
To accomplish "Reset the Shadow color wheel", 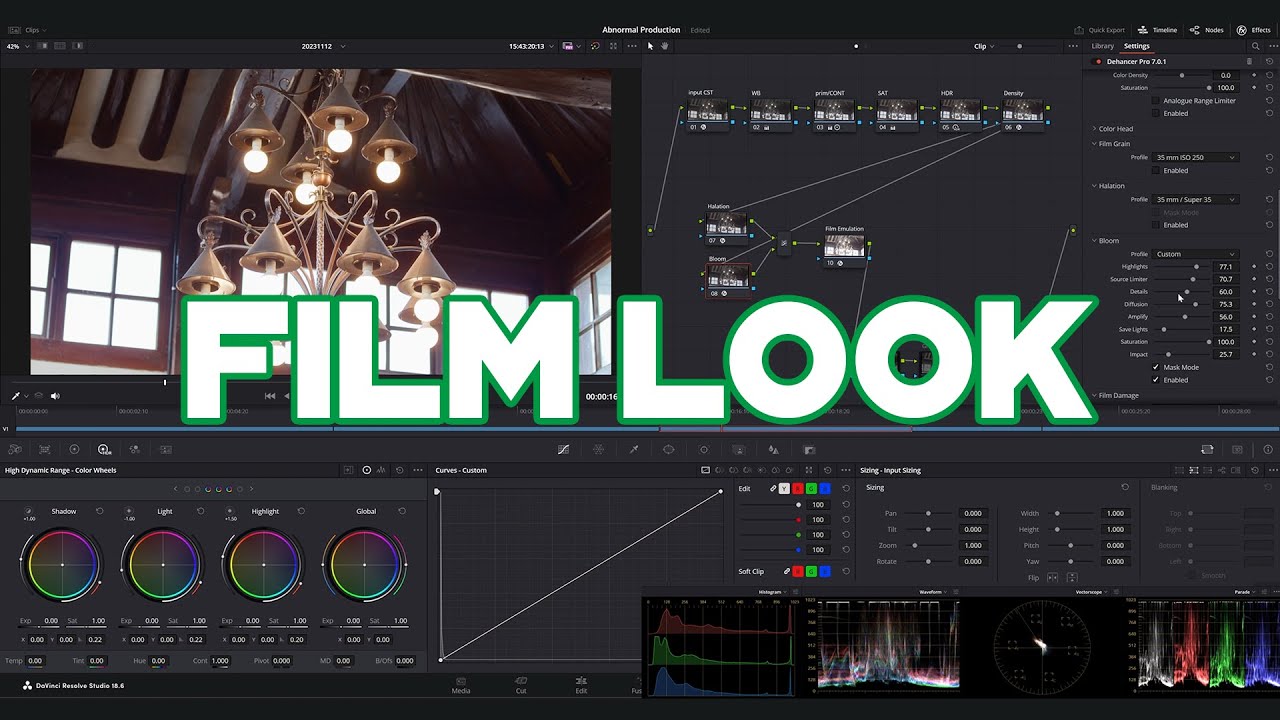I will tap(99, 511).
